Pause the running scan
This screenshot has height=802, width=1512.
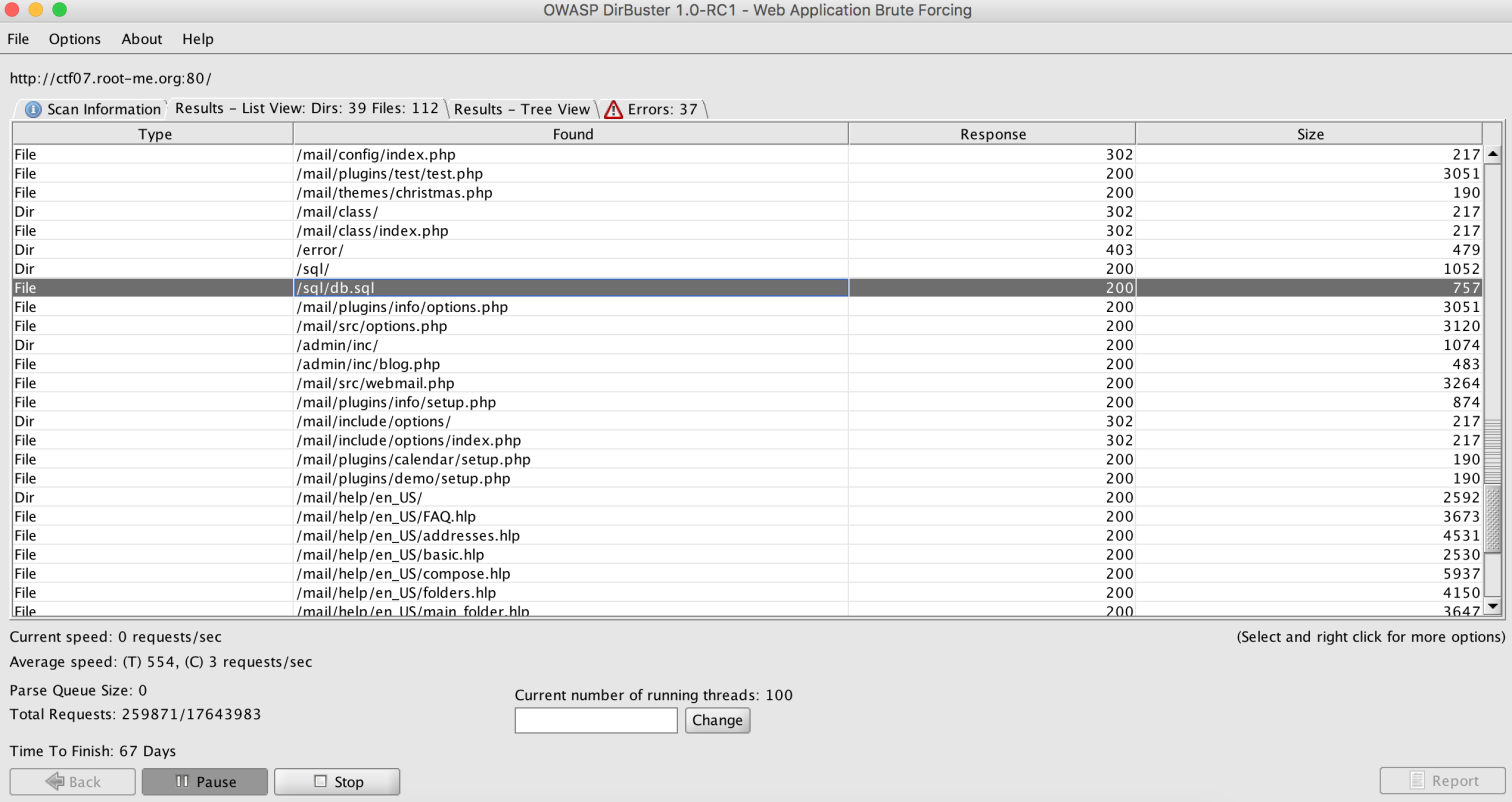pos(205,781)
